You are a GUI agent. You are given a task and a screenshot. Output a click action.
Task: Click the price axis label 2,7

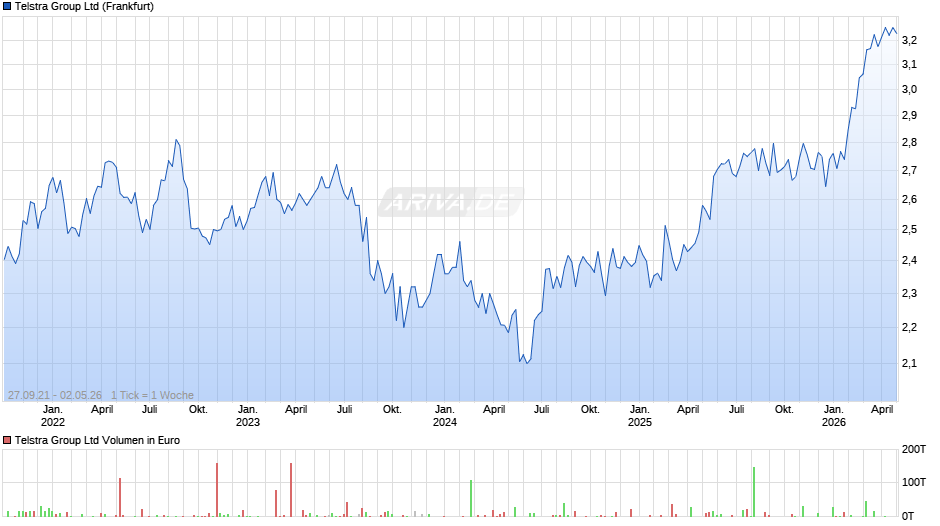pos(909,170)
